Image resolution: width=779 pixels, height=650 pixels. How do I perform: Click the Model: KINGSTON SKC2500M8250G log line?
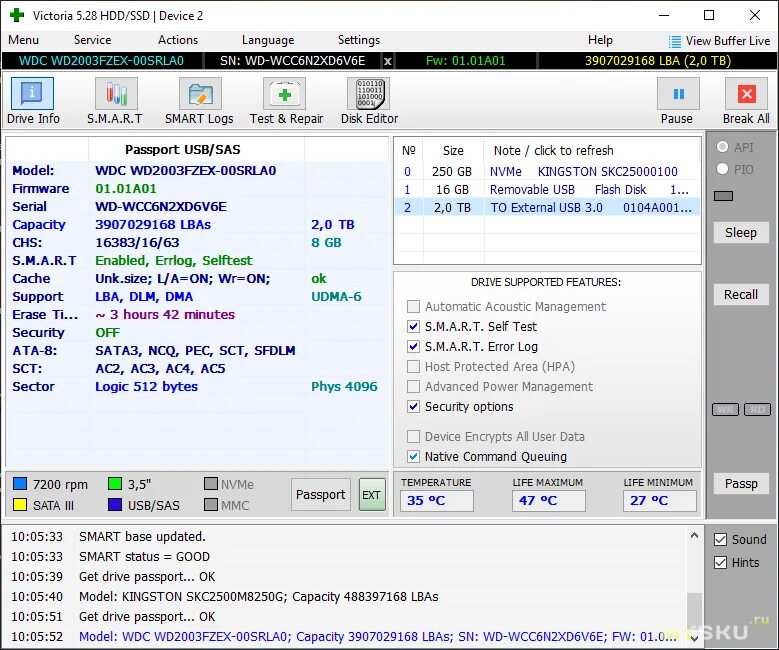tap(258, 596)
